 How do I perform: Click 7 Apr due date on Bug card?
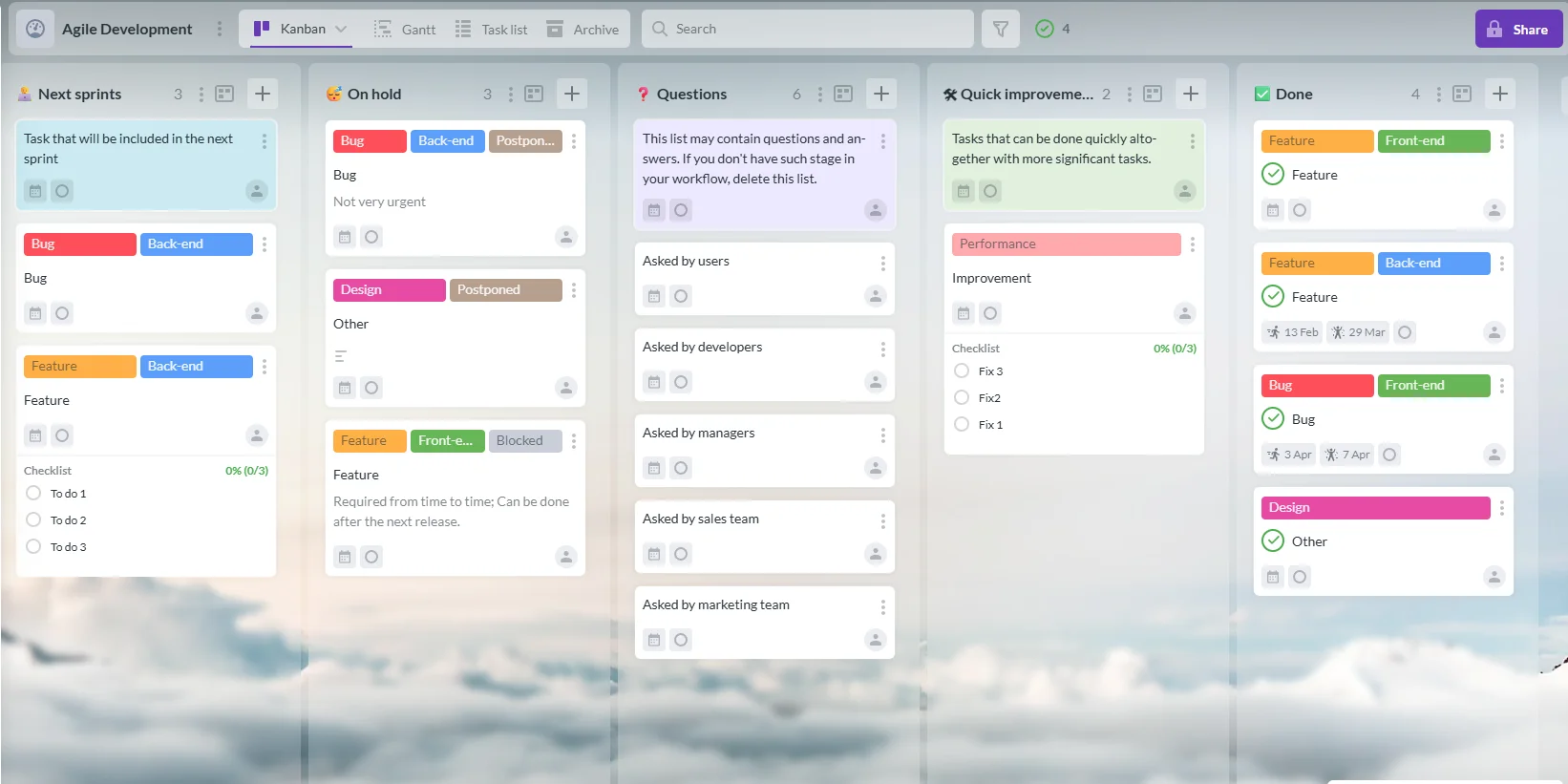(x=1347, y=455)
